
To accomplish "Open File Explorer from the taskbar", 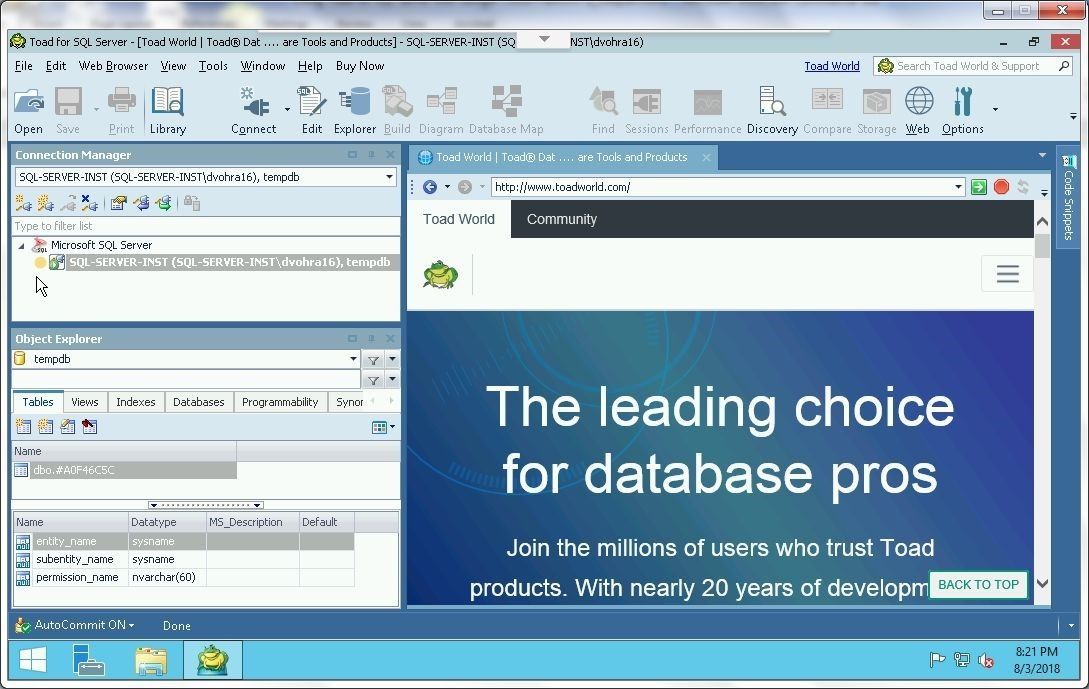I will coord(151,661).
